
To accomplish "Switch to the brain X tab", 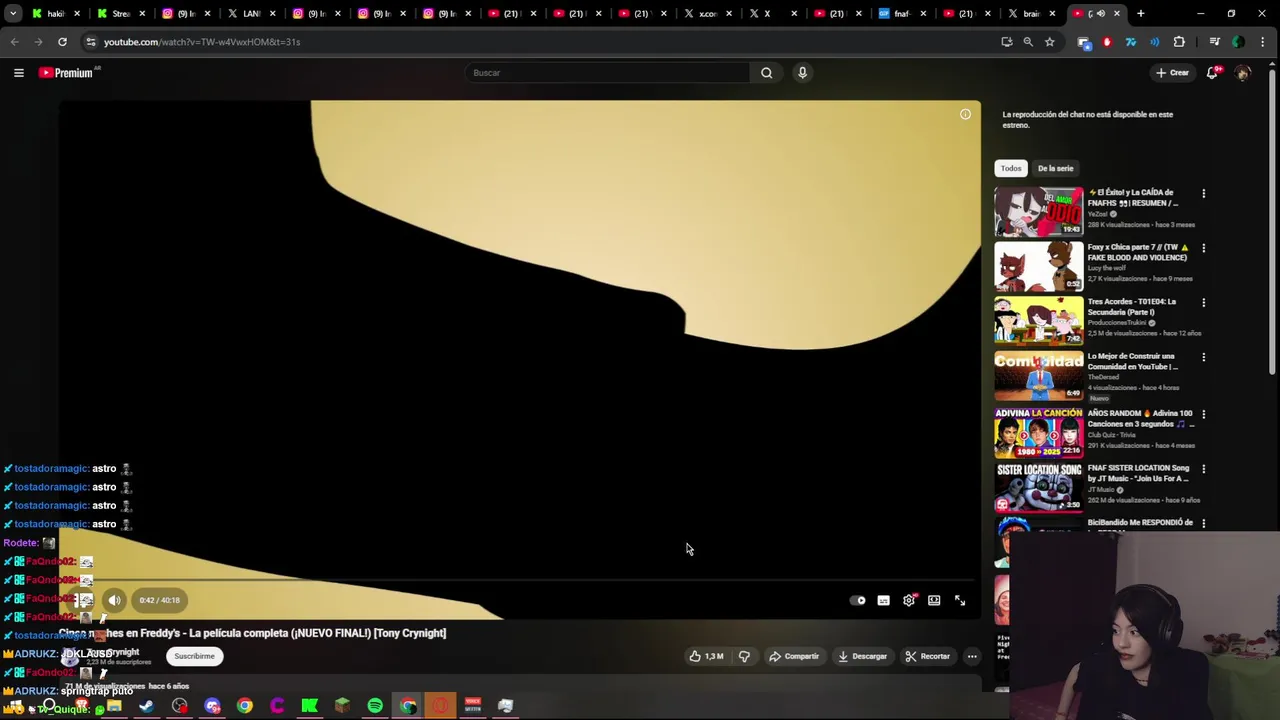I will [x=1030, y=14].
